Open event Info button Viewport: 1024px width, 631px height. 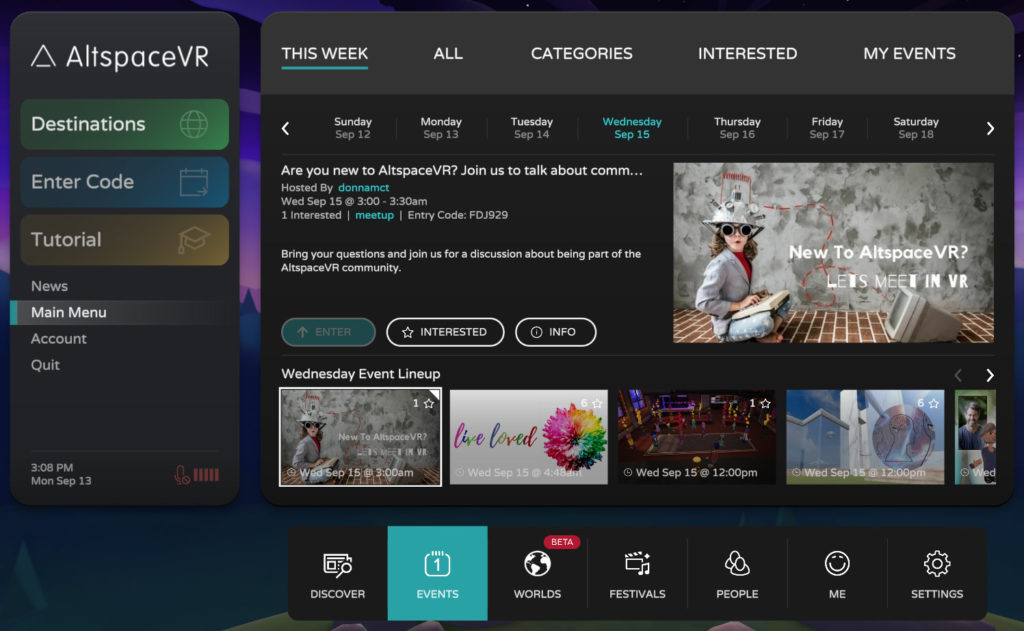pyautogui.click(x=555, y=332)
